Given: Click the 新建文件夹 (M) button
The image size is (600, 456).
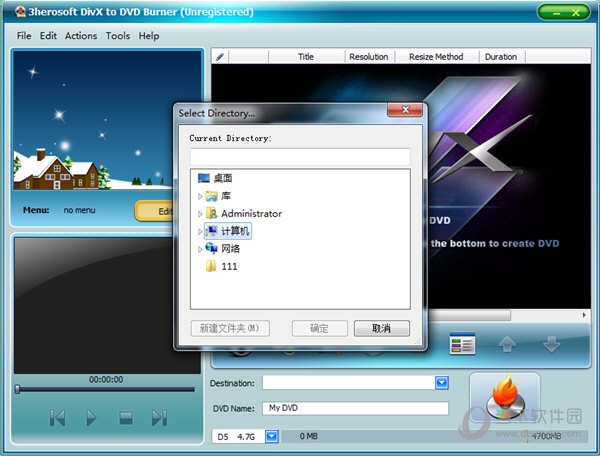Looking at the screenshot, I should point(230,328).
